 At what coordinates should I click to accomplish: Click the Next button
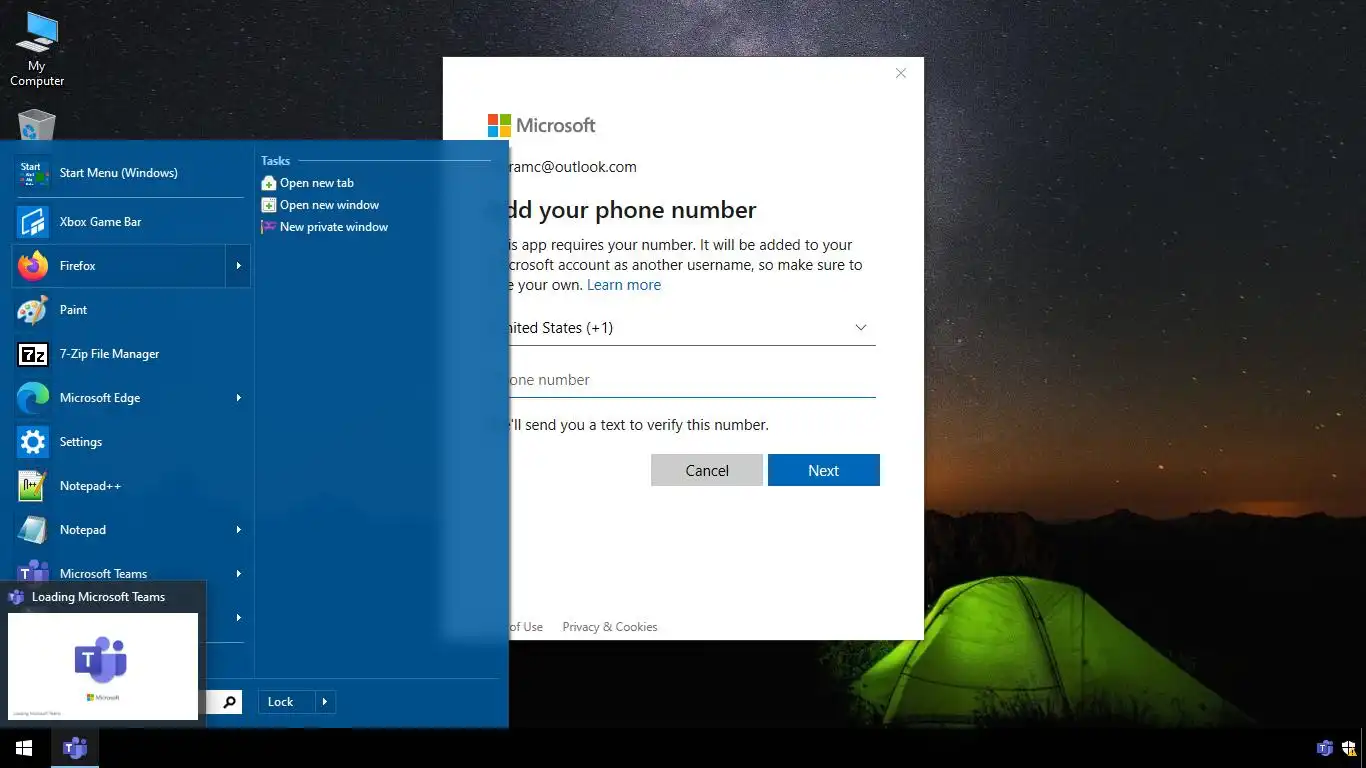[824, 470]
